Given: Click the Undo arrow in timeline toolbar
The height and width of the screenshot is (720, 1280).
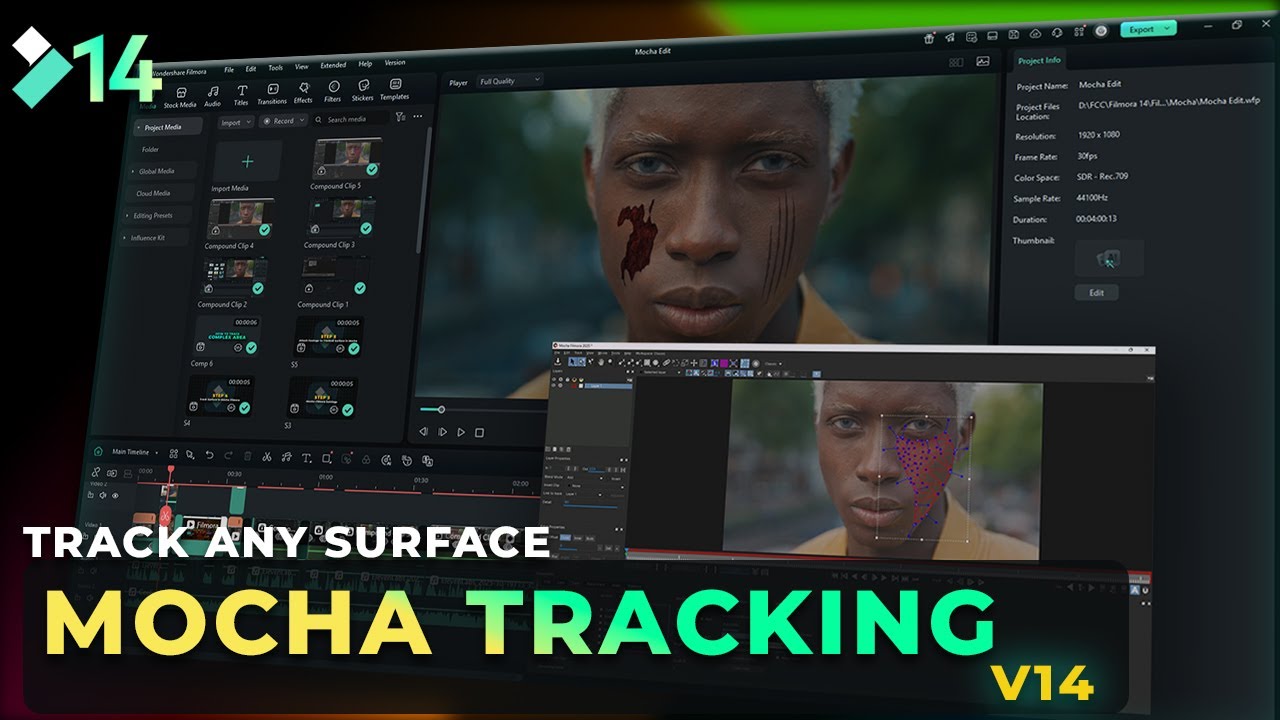Looking at the screenshot, I should [x=210, y=455].
